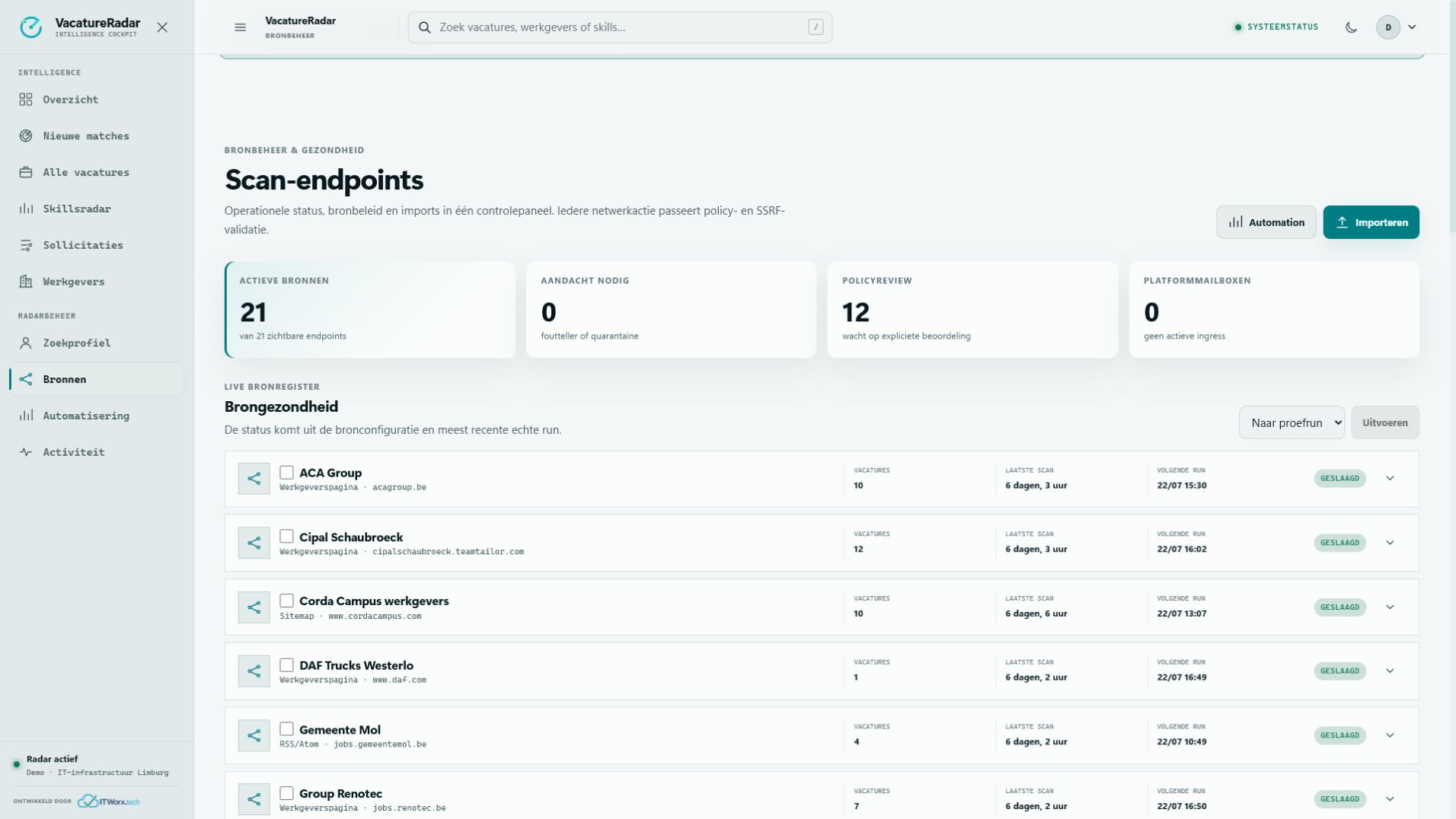
Task: Click the Bronbeheer & Gezondheid label
Action: [x=294, y=151]
